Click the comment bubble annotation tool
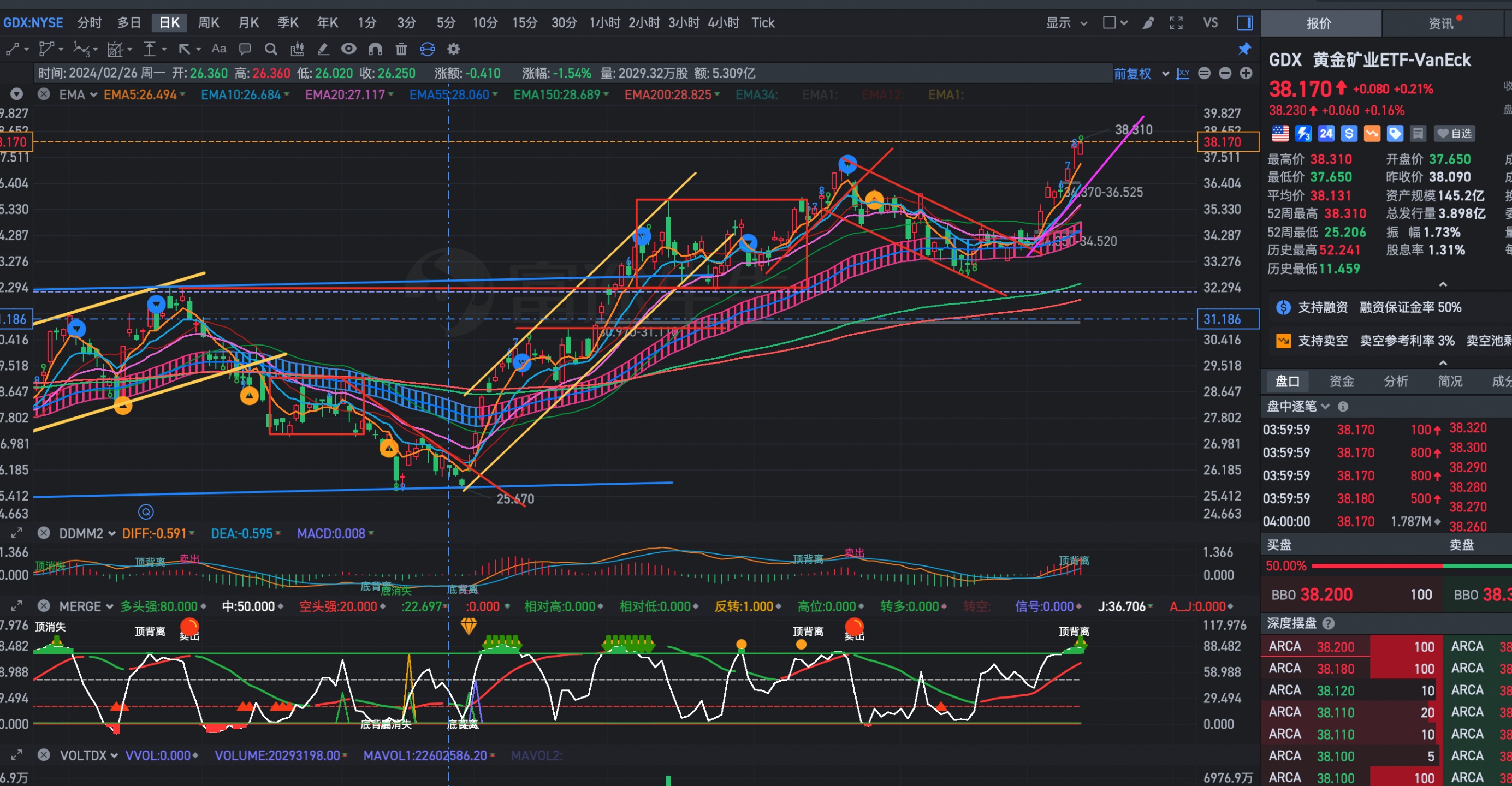This screenshot has height=786, width=1512. [x=245, y=49]
